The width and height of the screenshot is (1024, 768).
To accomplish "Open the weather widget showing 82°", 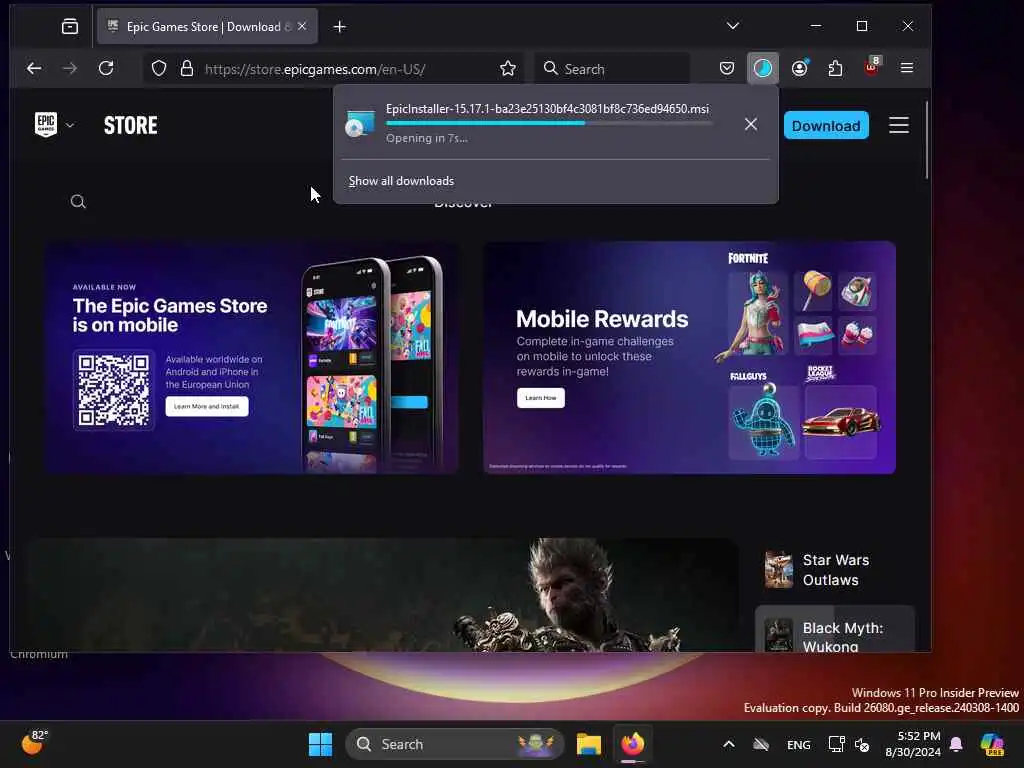I will pos(33,743).
